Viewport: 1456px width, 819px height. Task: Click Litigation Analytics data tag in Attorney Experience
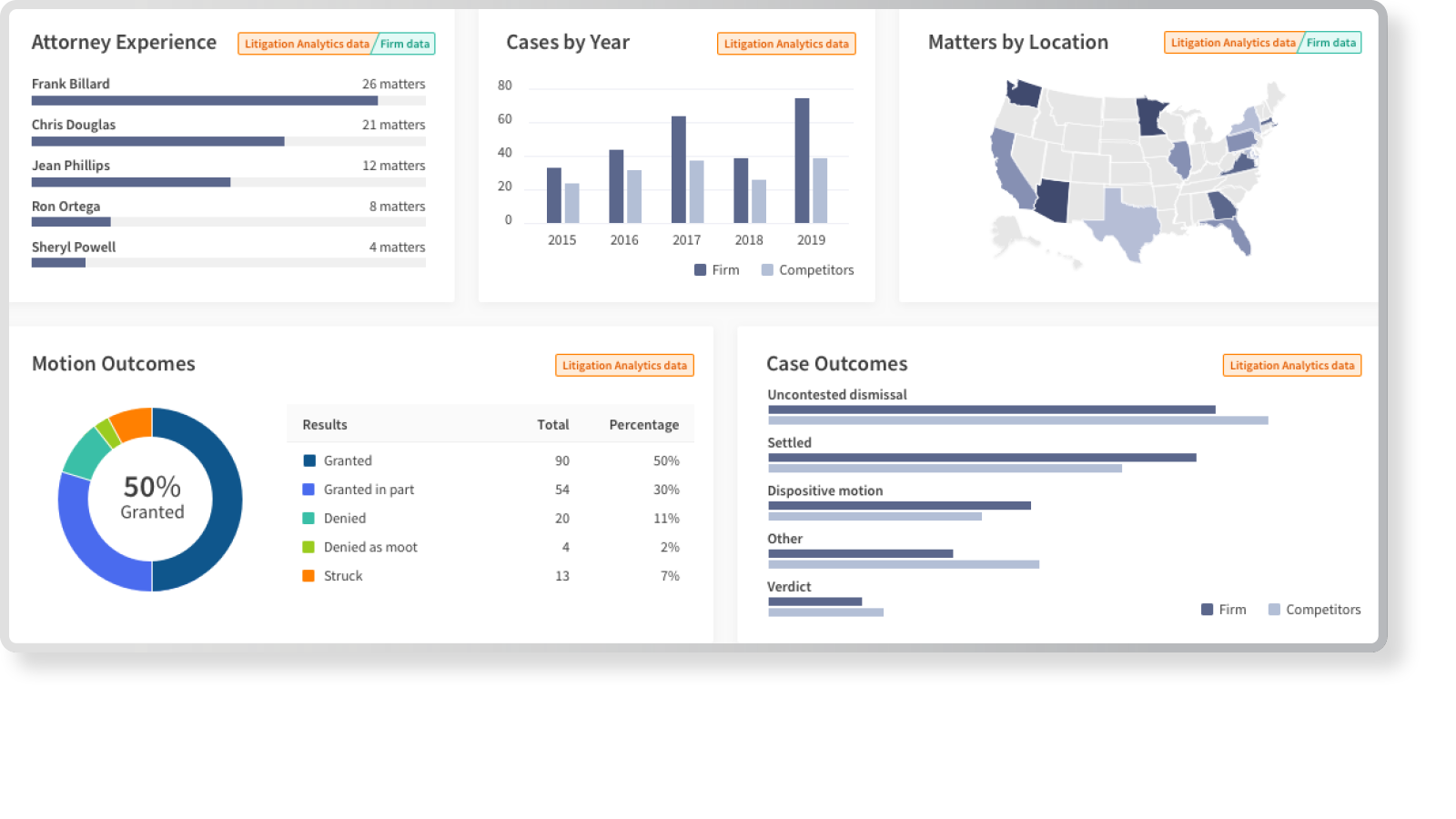306,44
